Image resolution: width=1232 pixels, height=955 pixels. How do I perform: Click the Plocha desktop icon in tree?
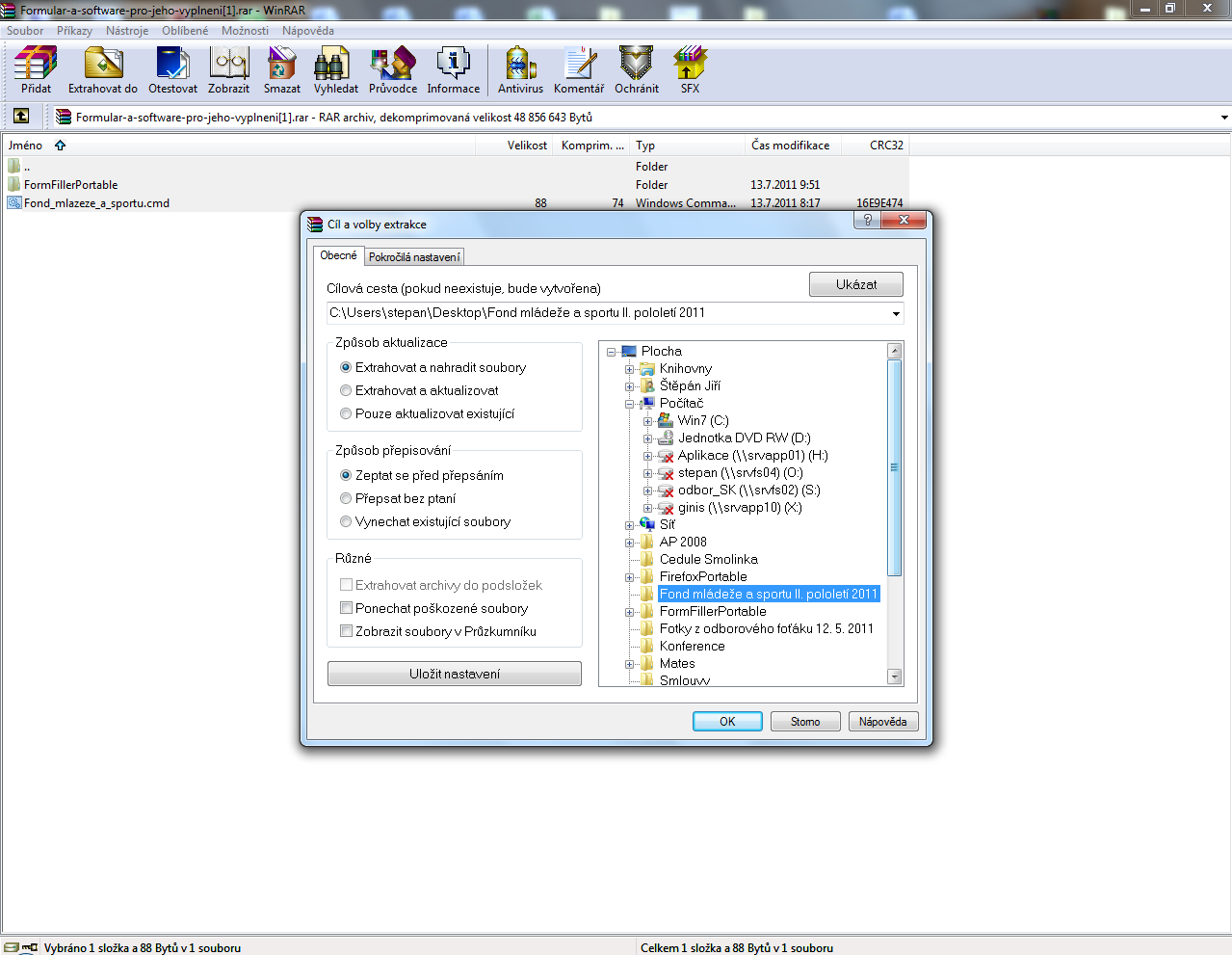(x=629, y=351)
